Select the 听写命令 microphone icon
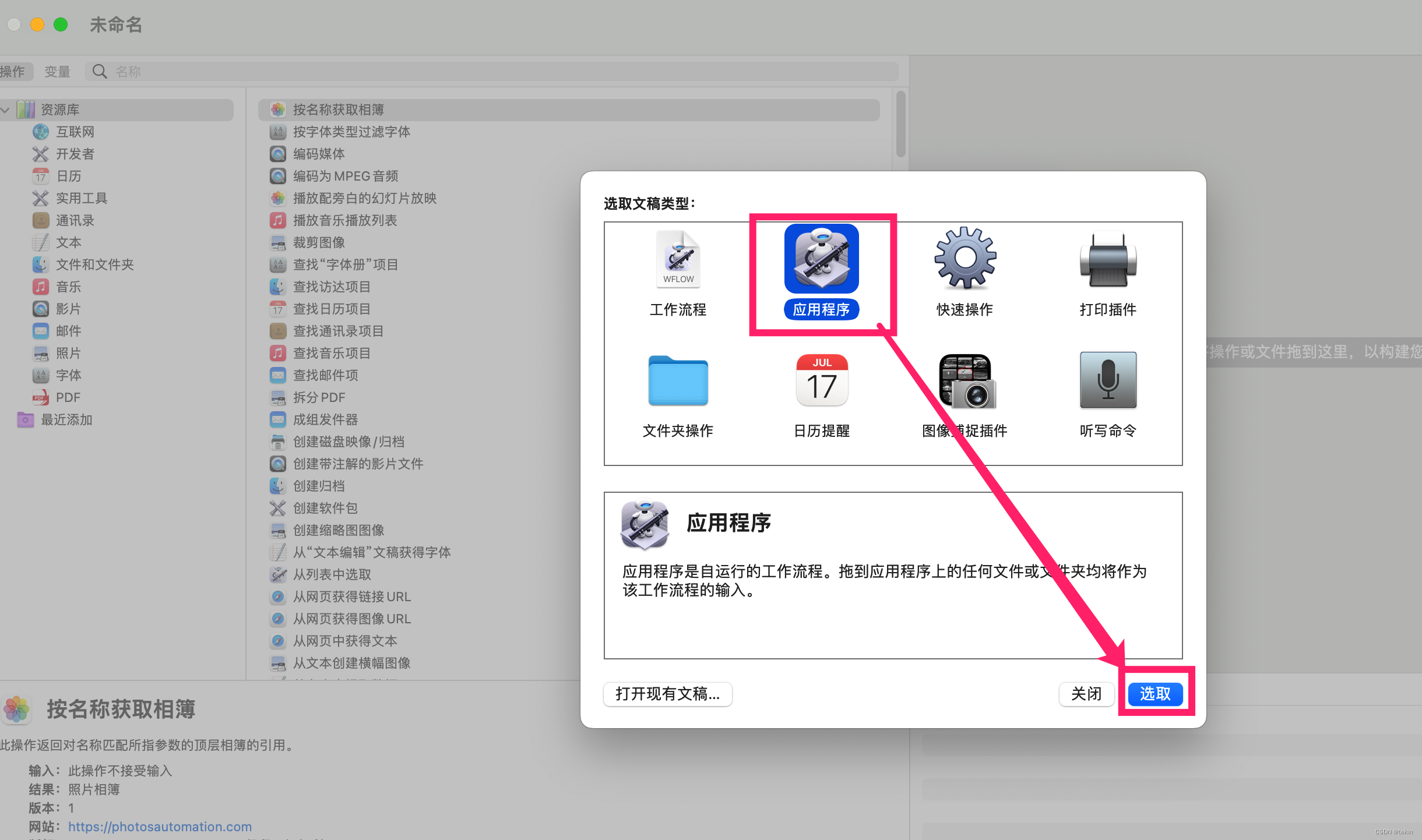This screenshot has height=840, width=1422. pos(1107,381)
